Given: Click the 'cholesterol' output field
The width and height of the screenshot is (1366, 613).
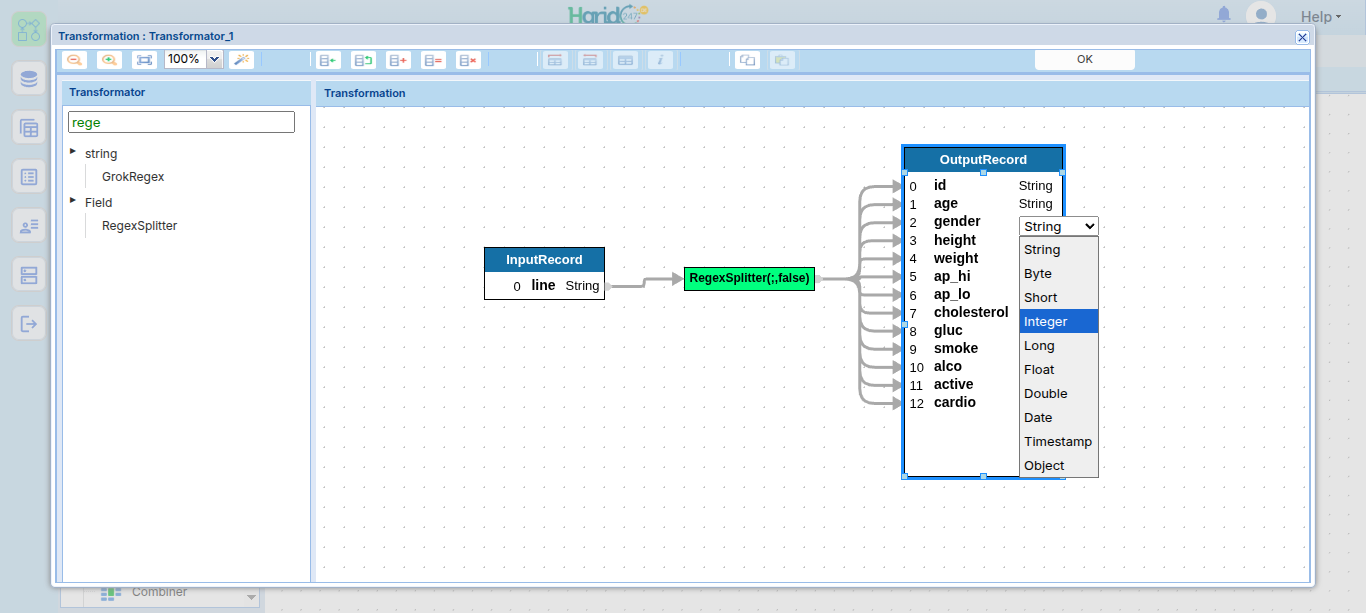Looking at the screenshot, I should pyautogui.click(x=971, y=312).
